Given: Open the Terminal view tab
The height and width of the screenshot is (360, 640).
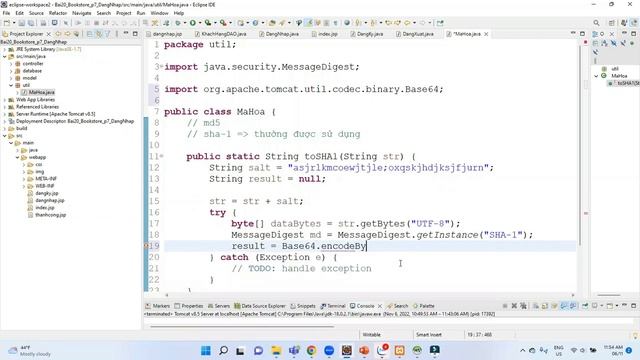Looking at the screenshot, I should click(333, 306).
